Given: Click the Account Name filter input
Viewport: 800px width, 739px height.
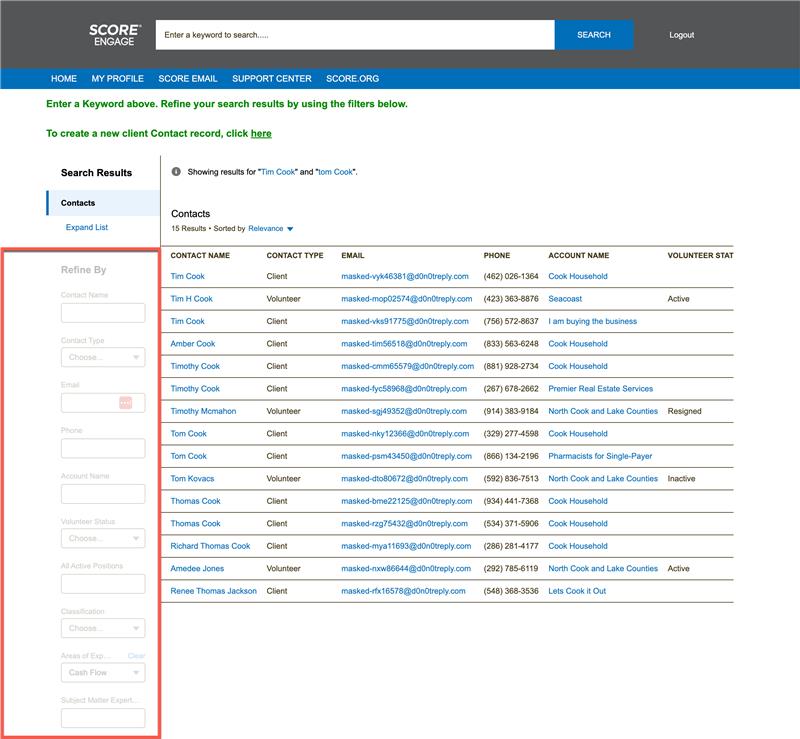Looking at the screenshot, I should [103, 494].
